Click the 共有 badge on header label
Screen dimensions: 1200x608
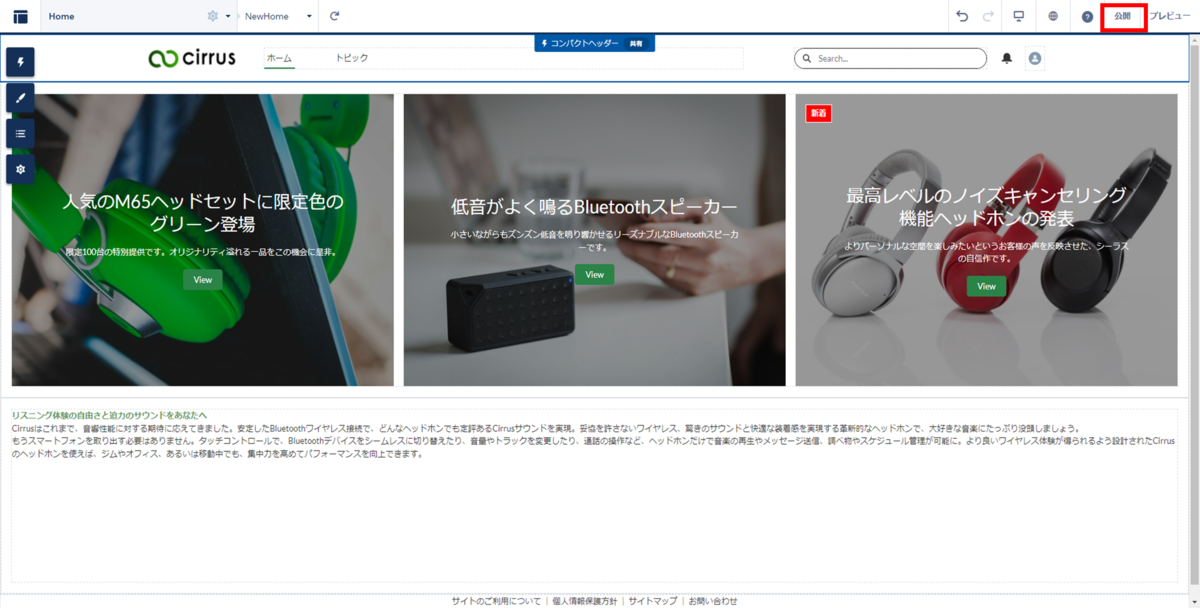[x=636, y=44]
